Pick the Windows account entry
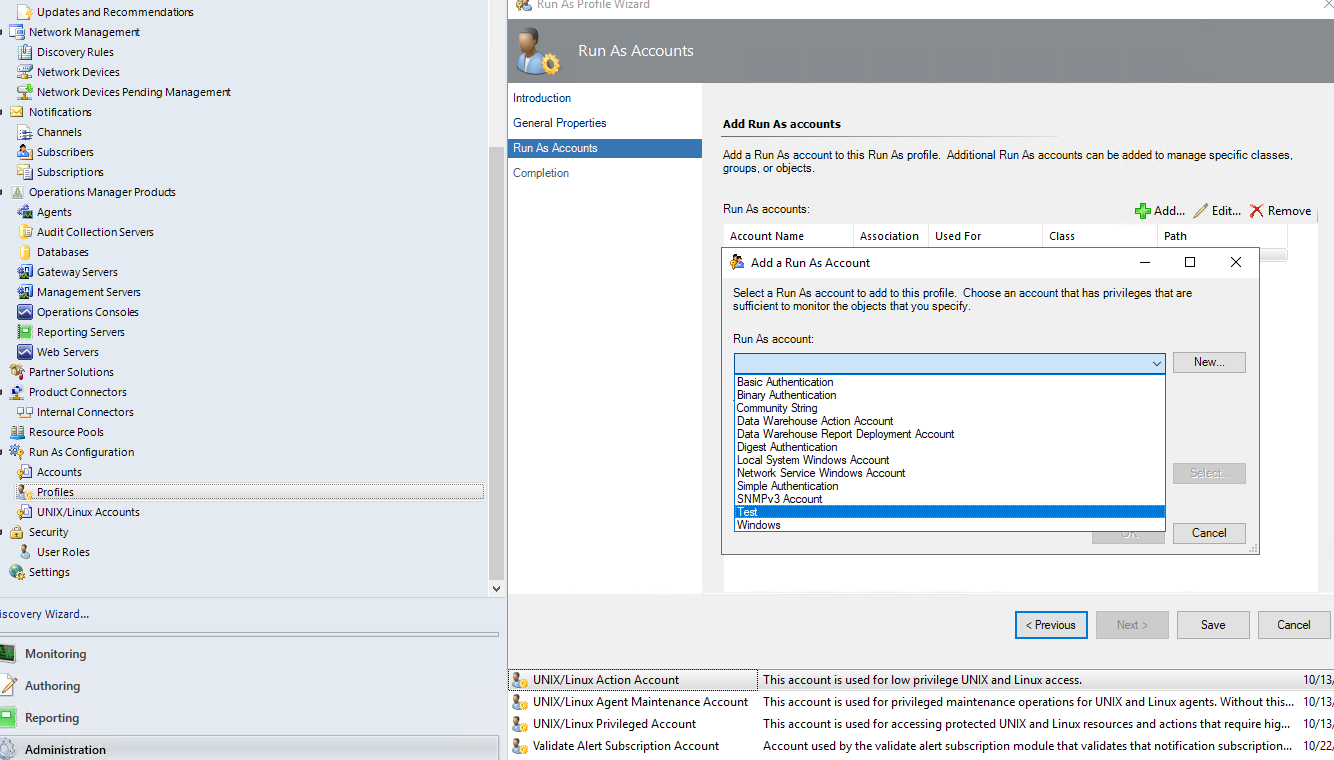The height and width of the screenshot is (760, 1334). click(949, 525)
